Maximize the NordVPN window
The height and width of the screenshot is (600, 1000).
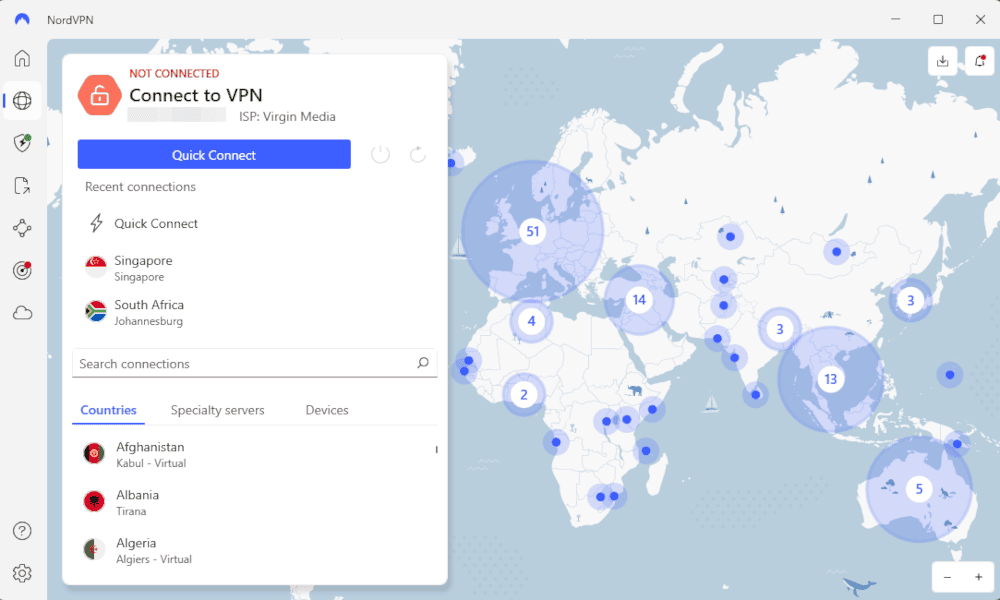(938, 19)
